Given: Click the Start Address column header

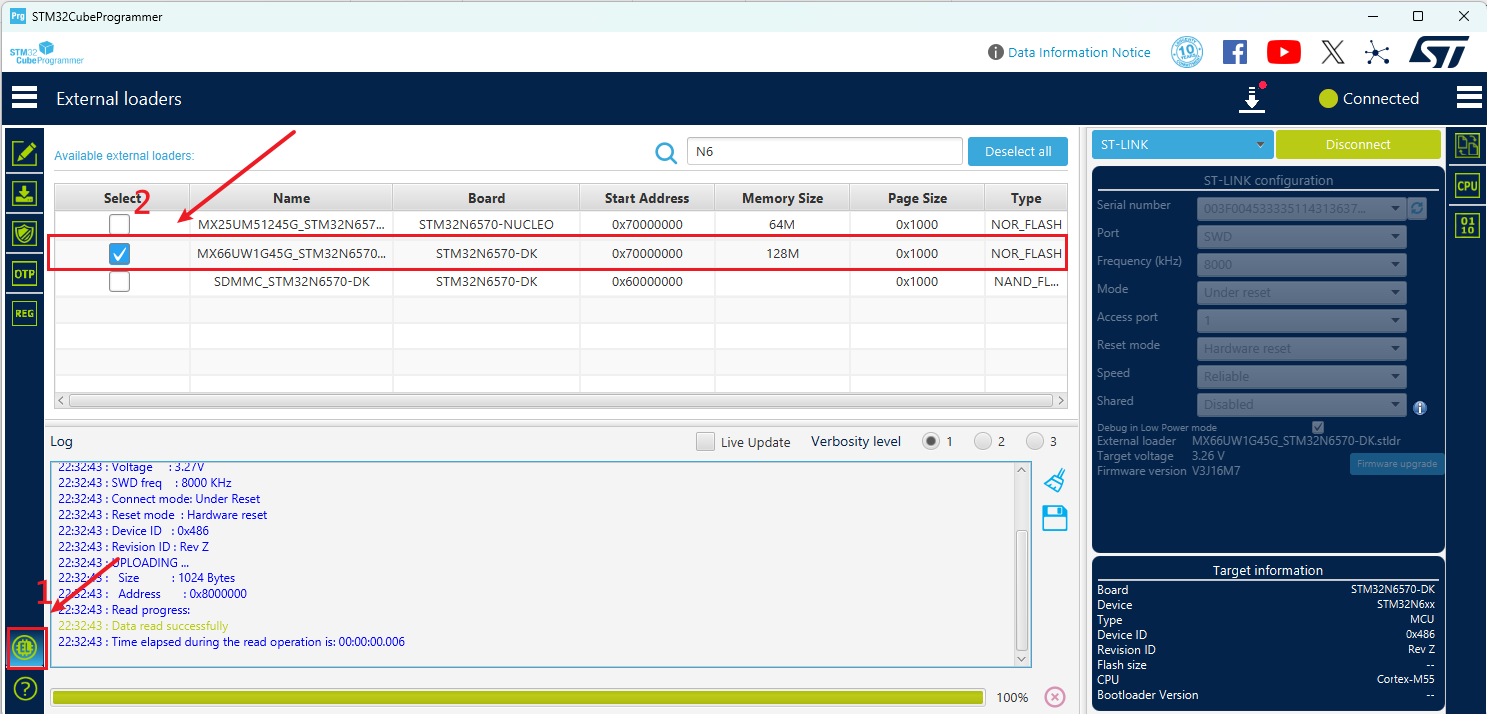Looking at the screenshot, I should pyautogui.click(x=647, y=198).
